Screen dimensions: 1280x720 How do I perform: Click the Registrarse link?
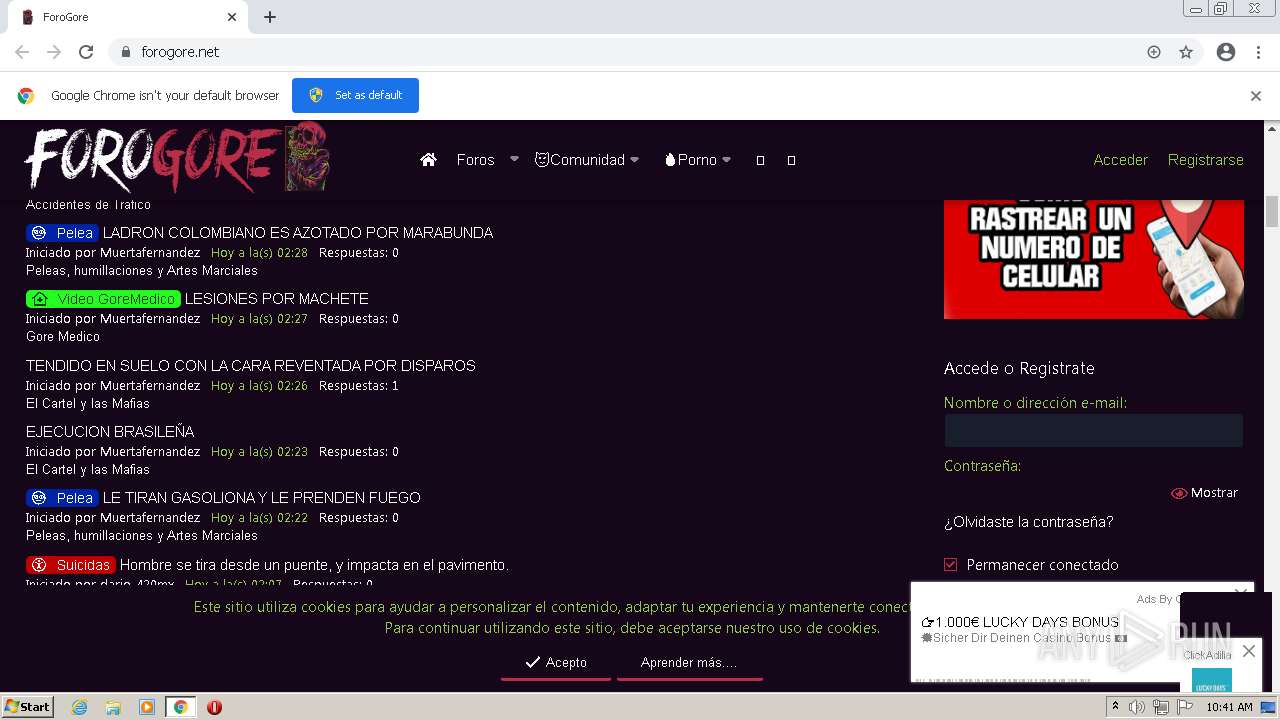tap(1205, 160)
